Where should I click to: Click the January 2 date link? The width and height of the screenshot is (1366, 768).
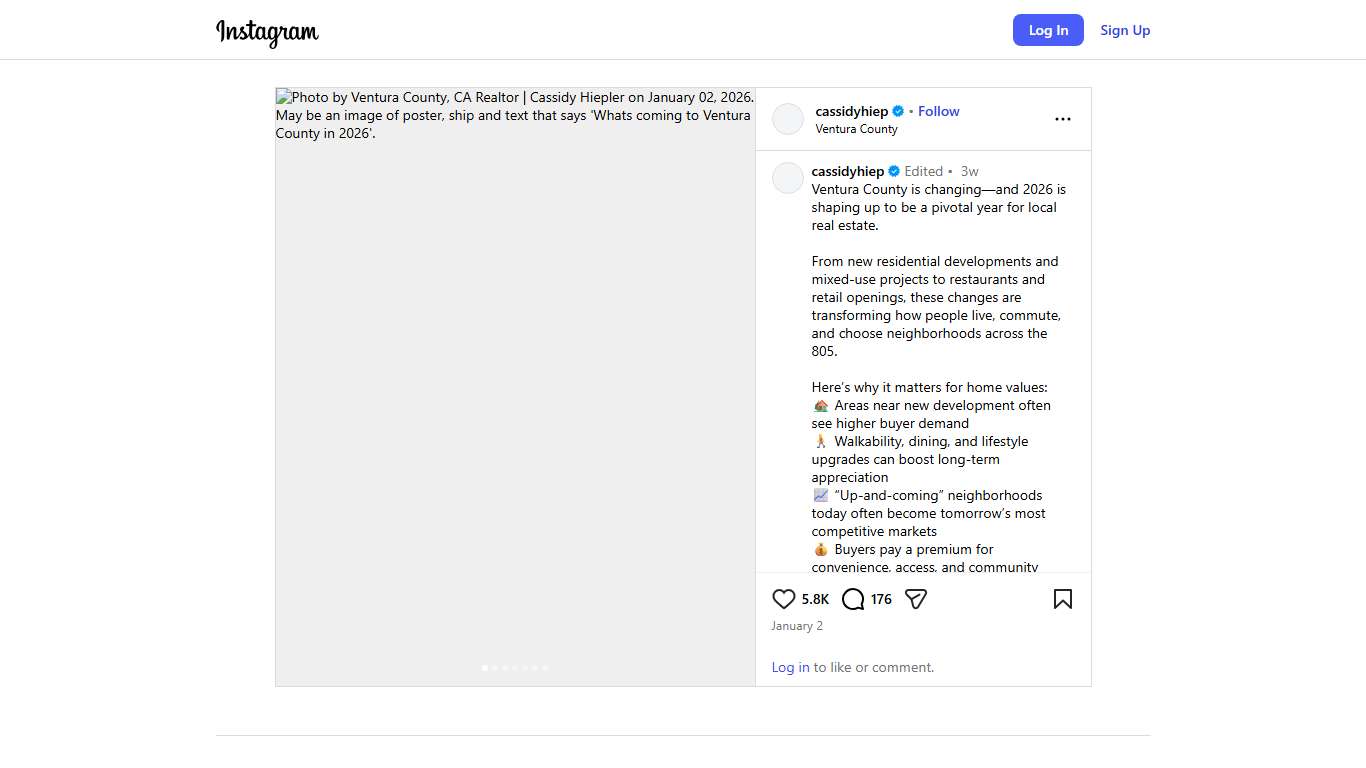(796, 626)
